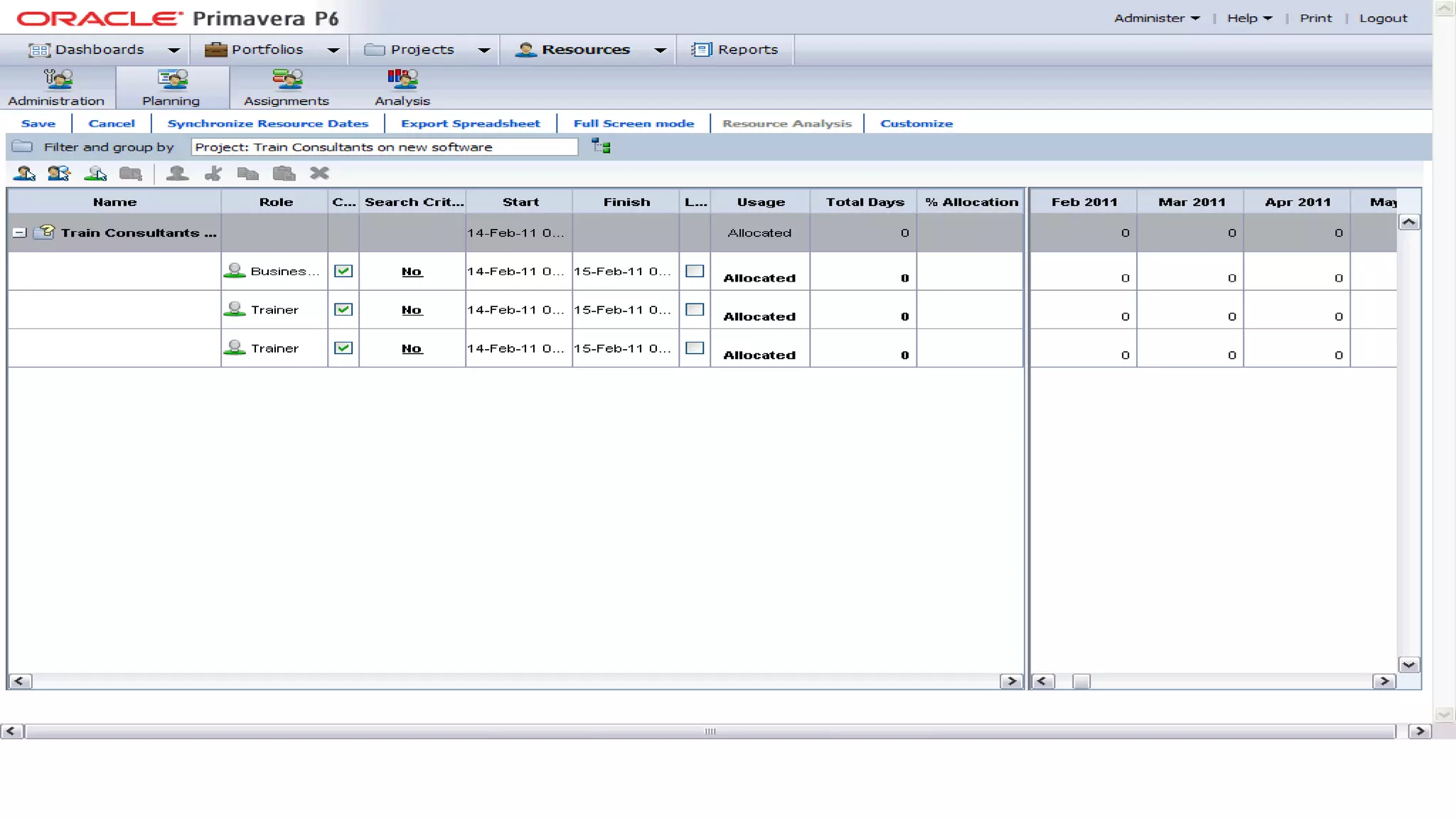Click the grayed folder select icon in toolbar
1456x819 pixels.
(131, 173)
